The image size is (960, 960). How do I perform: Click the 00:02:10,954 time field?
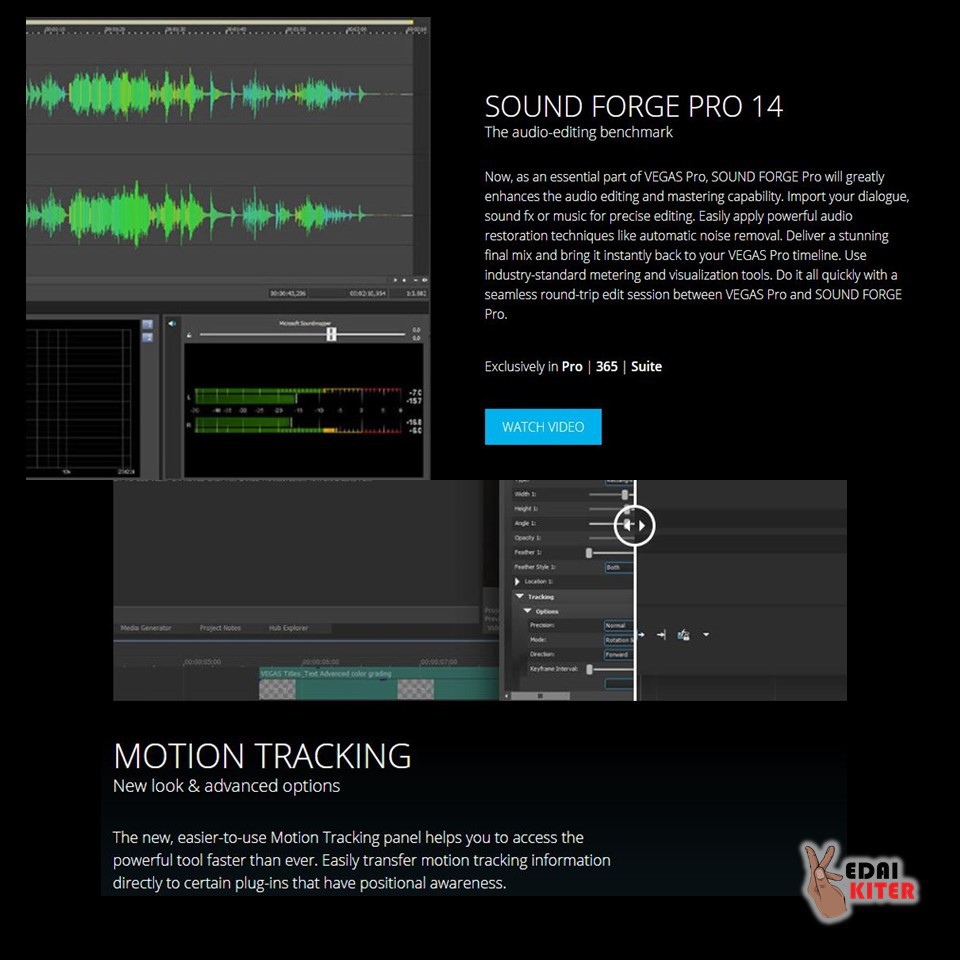coord(367,293)
